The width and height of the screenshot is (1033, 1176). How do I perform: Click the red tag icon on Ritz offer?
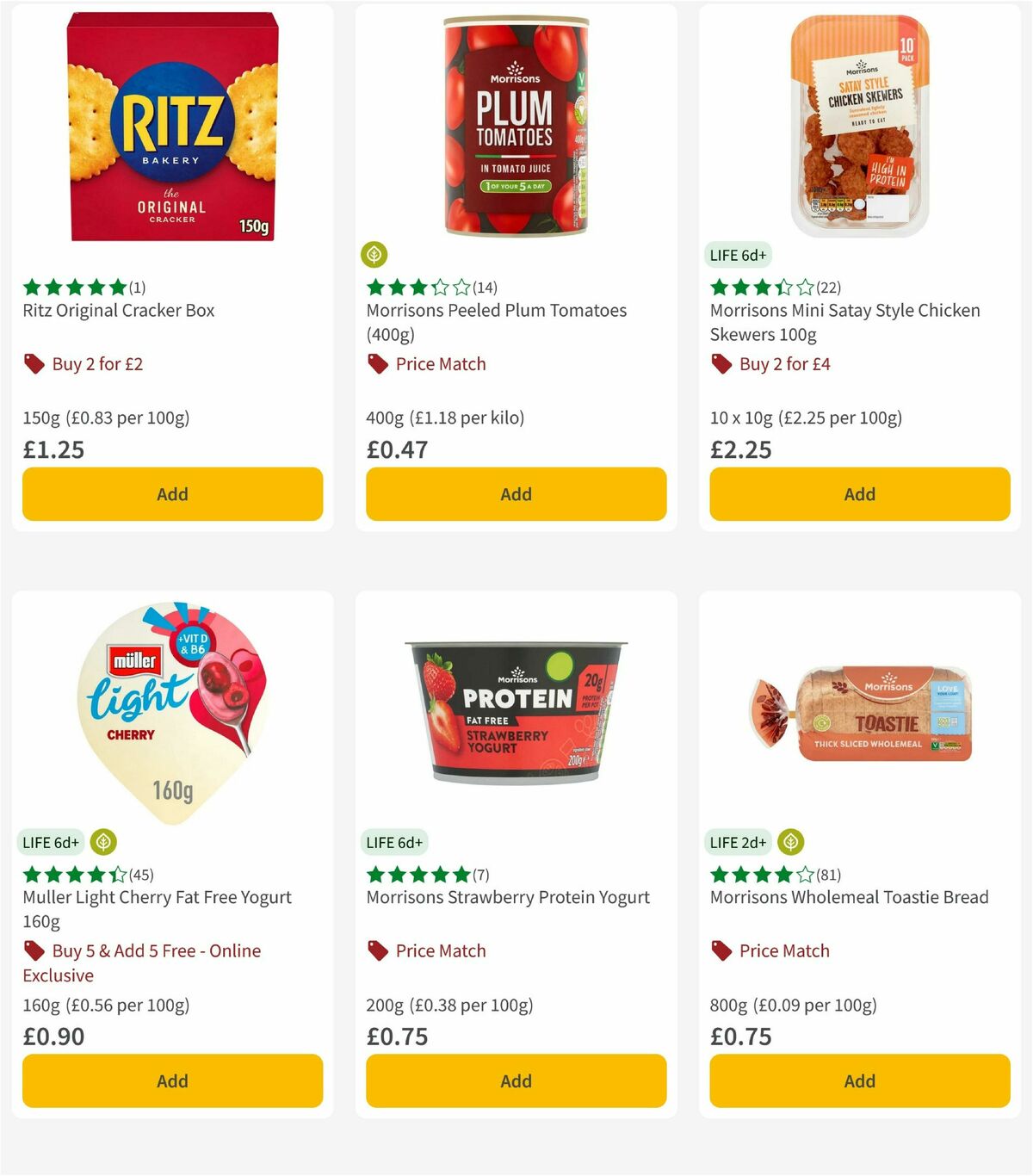[33, 363]
